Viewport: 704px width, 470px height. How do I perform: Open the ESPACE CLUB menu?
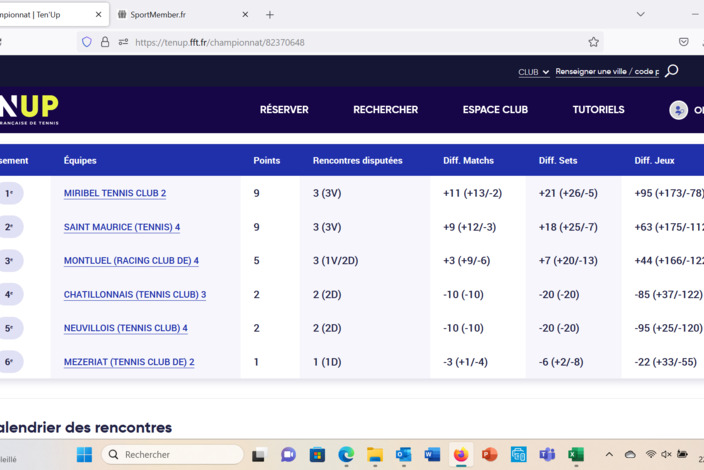tap(495, 110)
